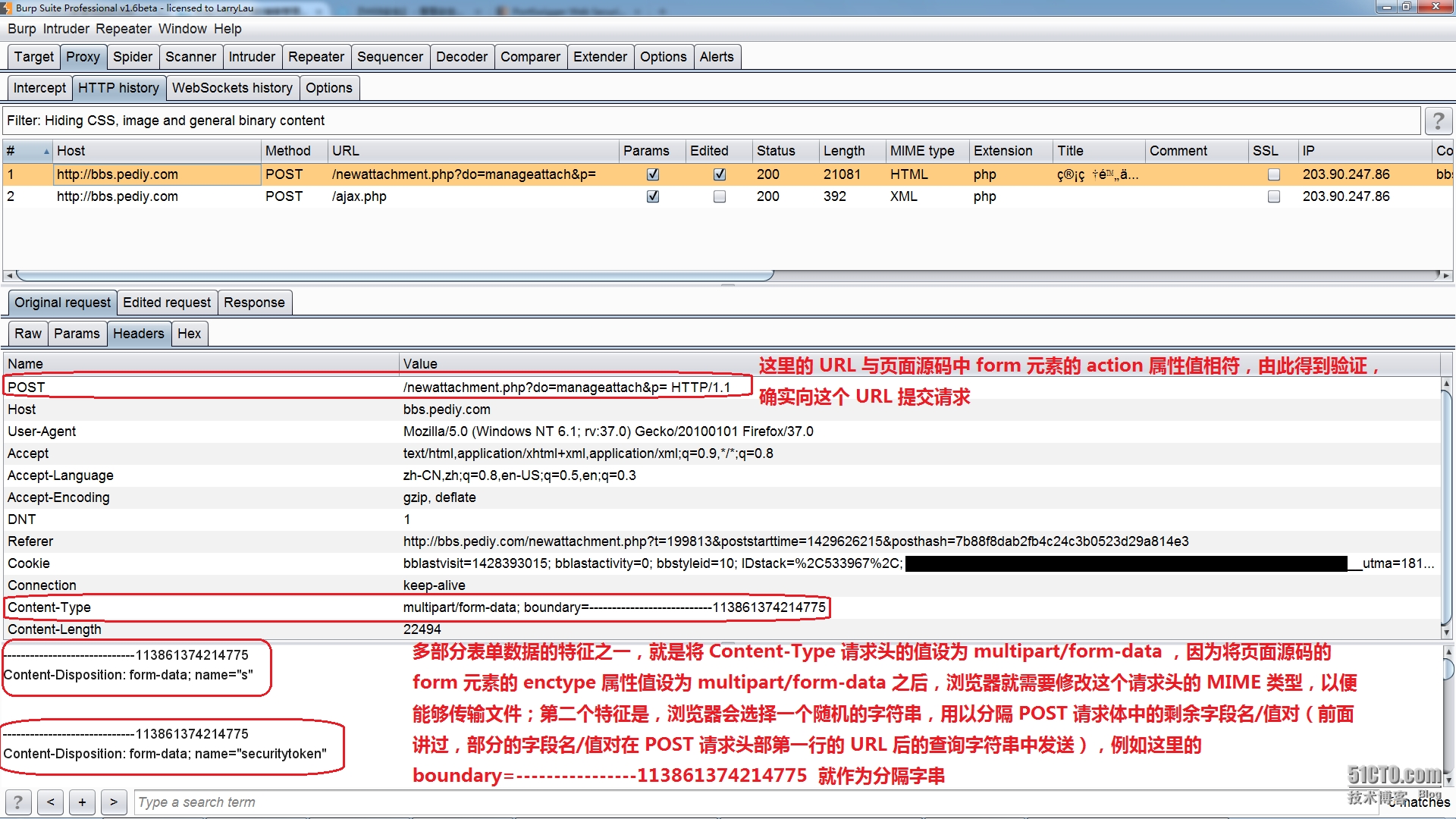The width and height of the screenshot is (1456, 819).
Task: Switch to the Spider tab
Action: pyautogui.click(x=133, y=57)
